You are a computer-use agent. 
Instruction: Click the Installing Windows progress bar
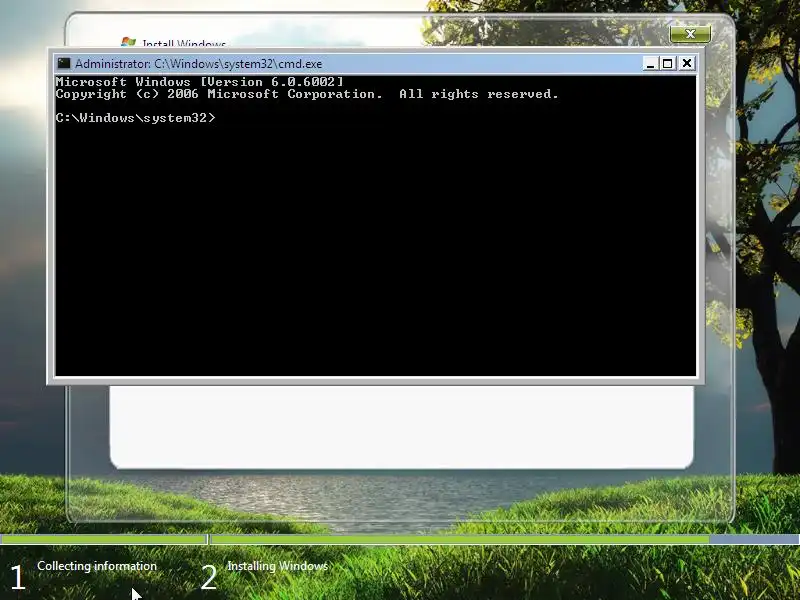point(505,539)
